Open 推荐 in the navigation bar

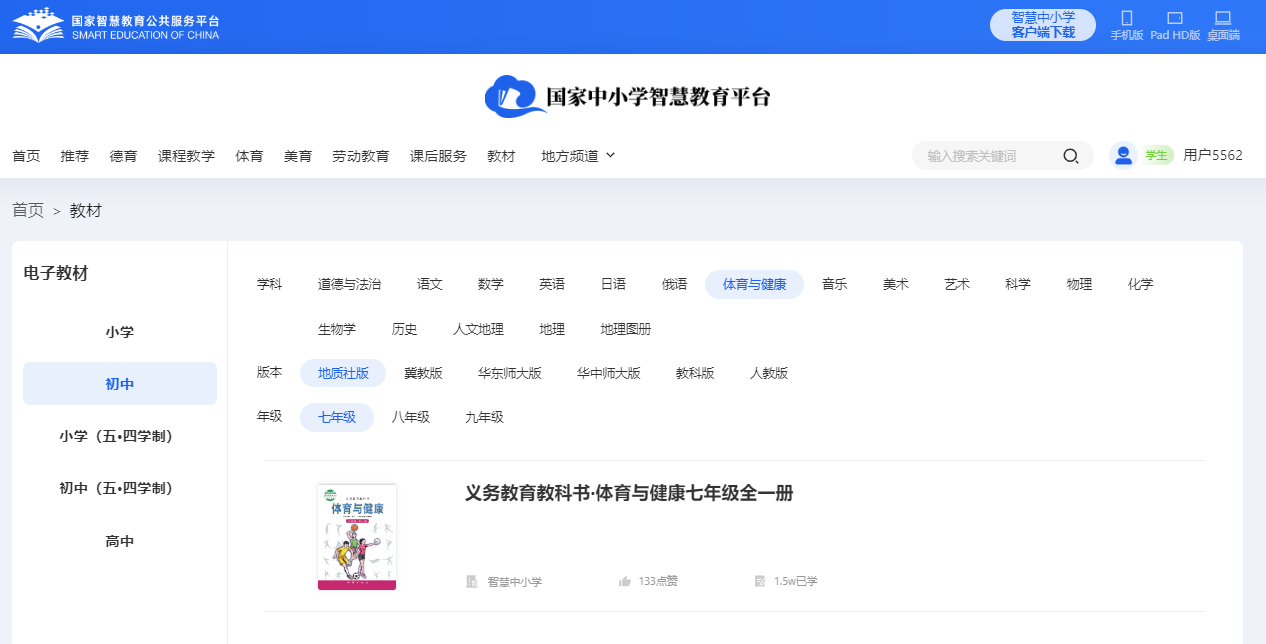pyautogui.click(x=75, y=156)
